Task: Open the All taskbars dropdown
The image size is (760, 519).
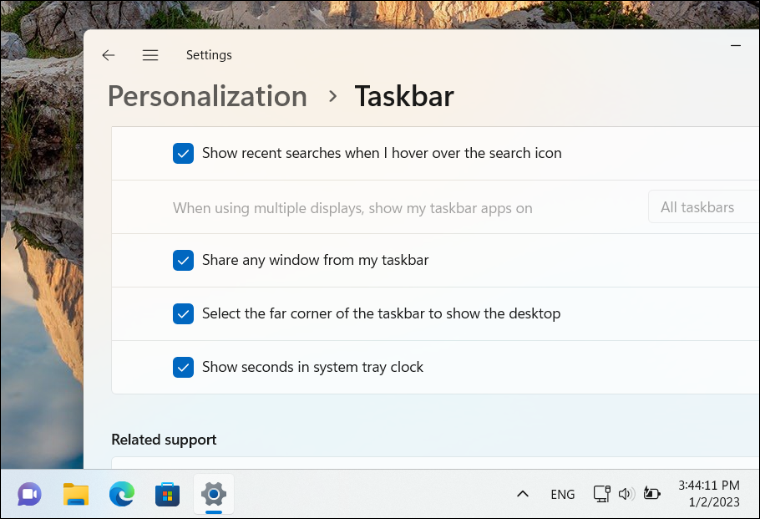Action: point(703,208)
